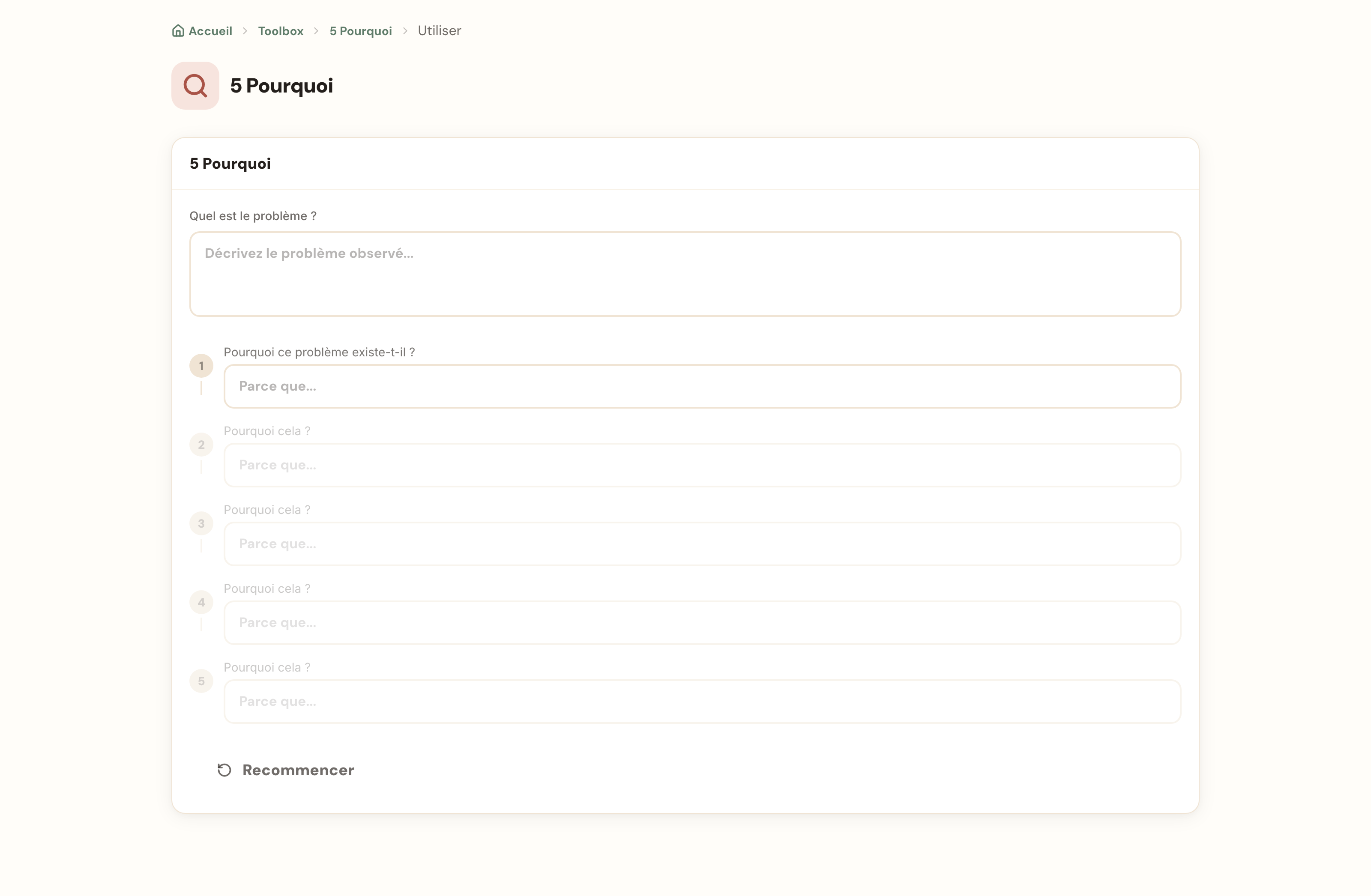Click the fifth 'Parce que...' input
1371x896 pixels.
coord(702,702)
